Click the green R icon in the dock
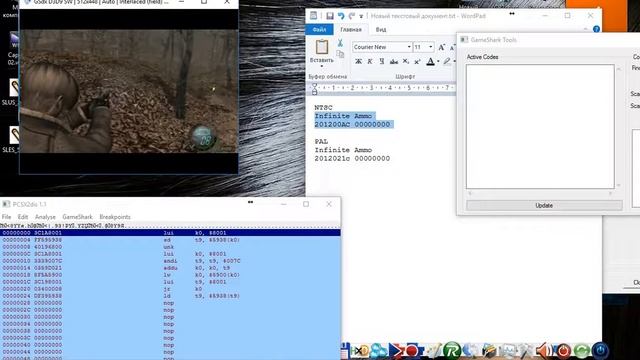This screenshot has height=360, width=640. (x=452, y=351)
